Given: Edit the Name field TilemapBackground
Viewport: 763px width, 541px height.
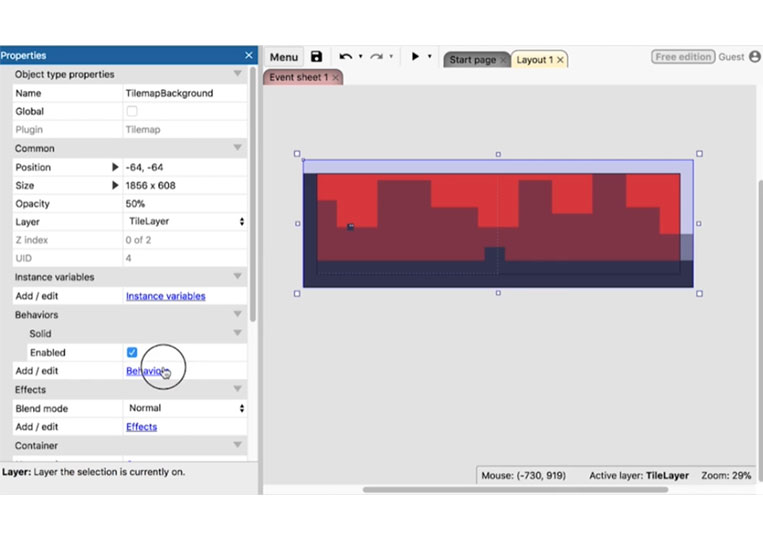Looking at the screenshot, I should [x=185, y=93].
